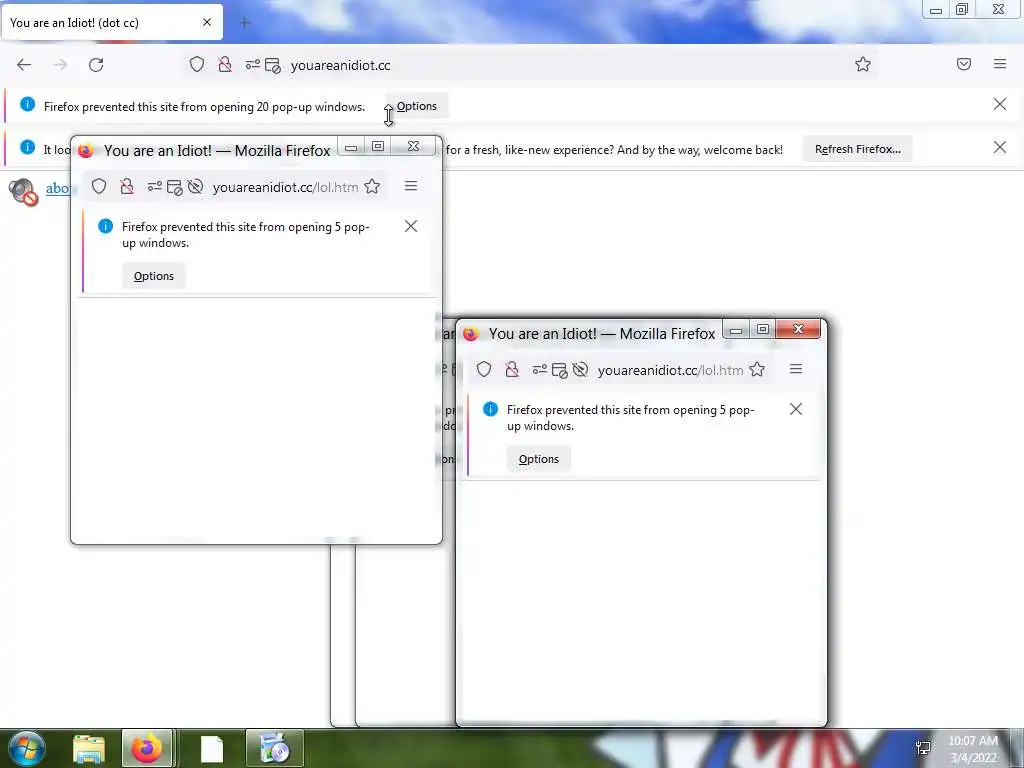Bookmark youareanidiot.cc with main window star

pos(863,64)
